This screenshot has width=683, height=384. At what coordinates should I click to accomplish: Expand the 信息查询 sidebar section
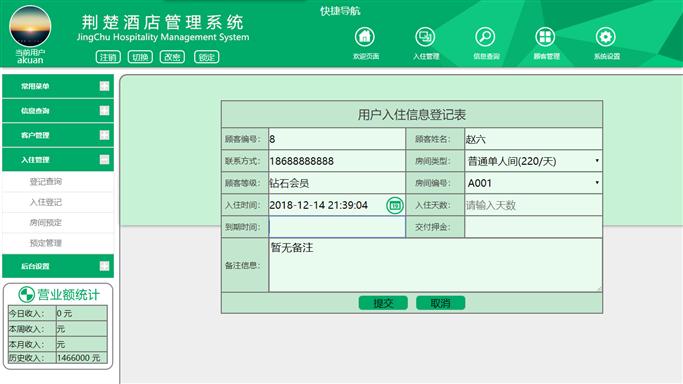pyautogui.click(x=58, y=111)
